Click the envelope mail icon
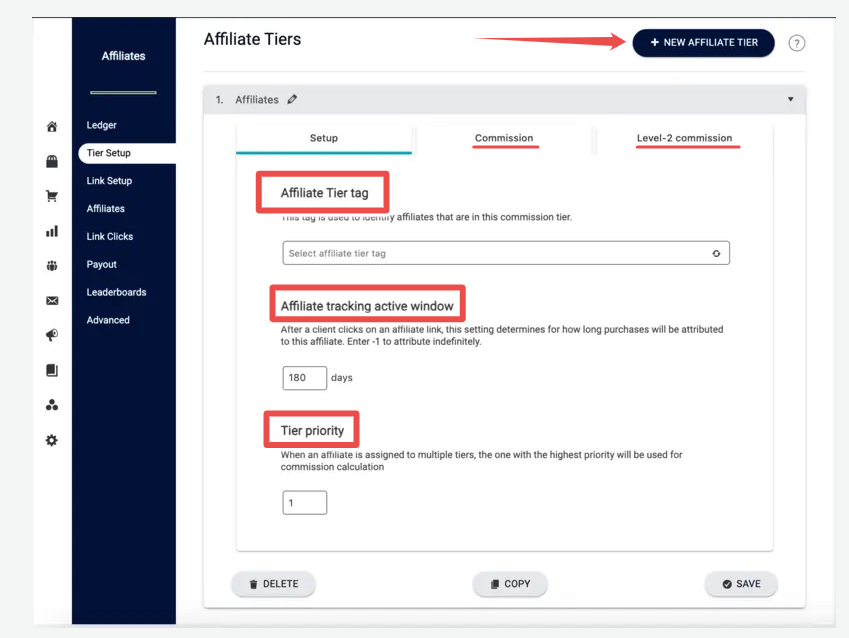 [52, 301]
